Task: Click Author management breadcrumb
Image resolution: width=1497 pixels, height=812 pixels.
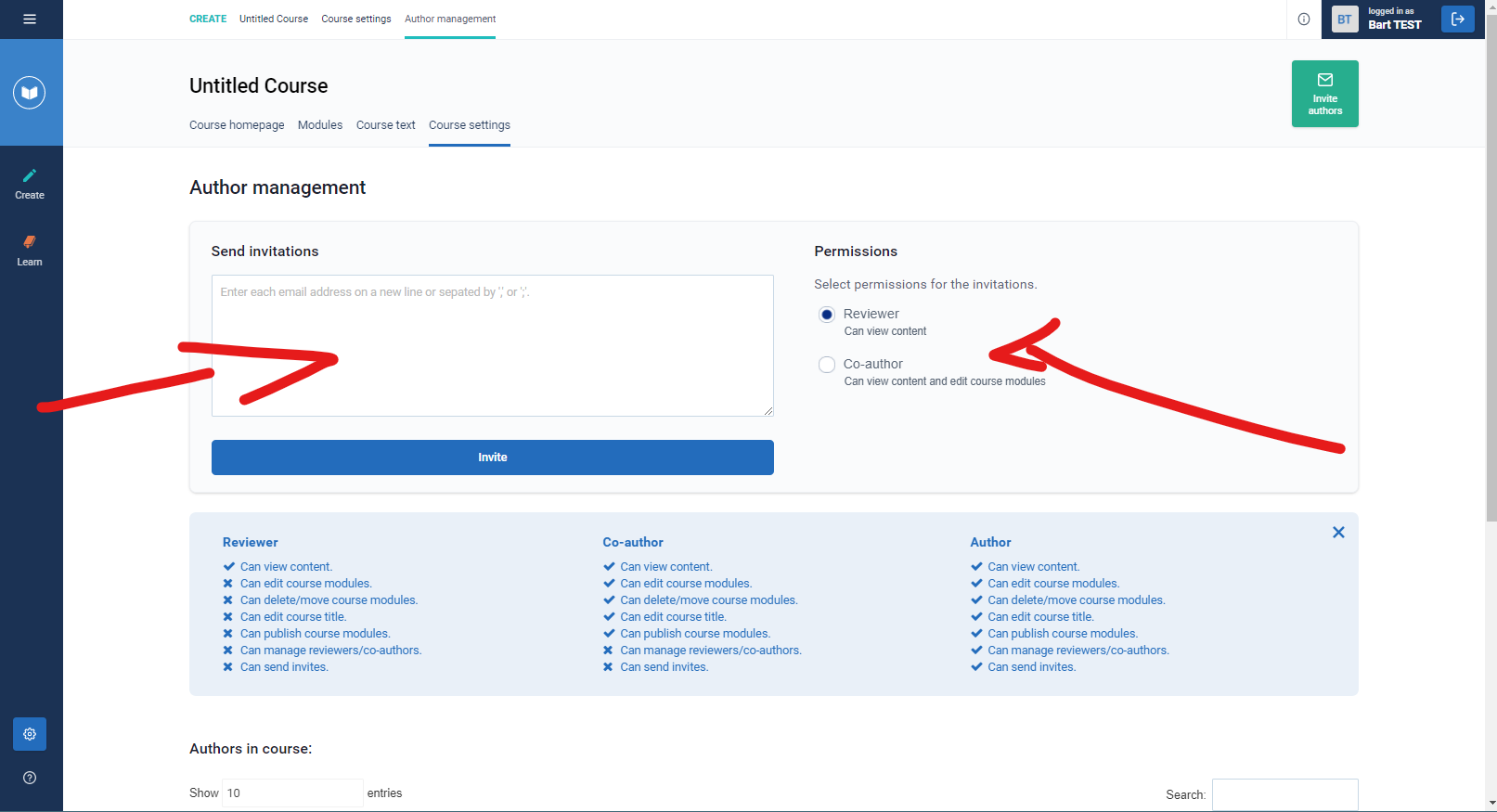Action: (x=450, y=19)
